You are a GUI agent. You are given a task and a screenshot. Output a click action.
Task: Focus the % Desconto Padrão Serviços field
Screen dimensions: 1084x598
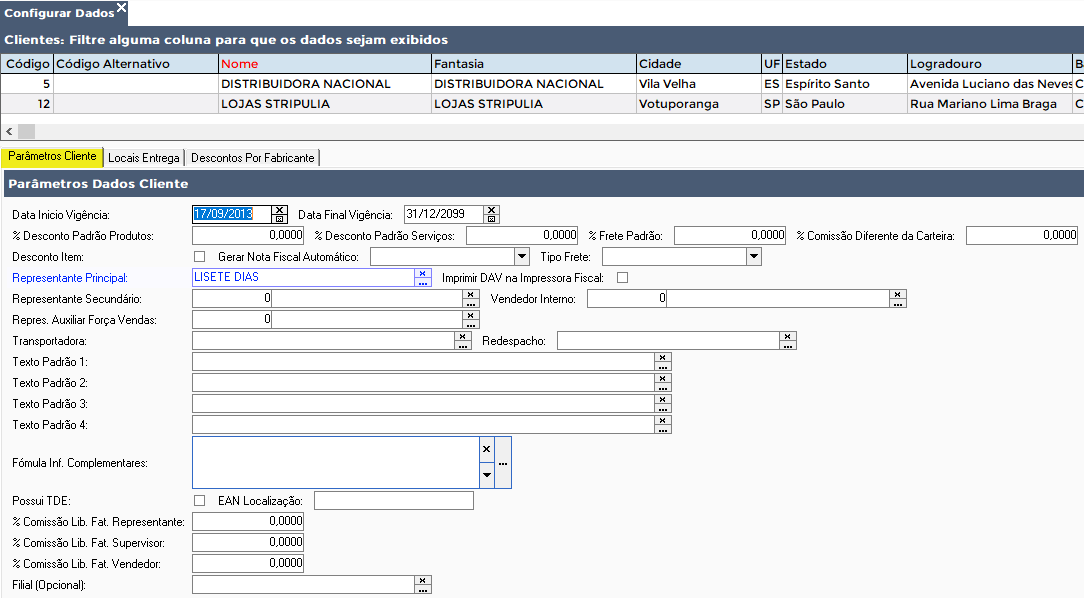(522, 235)
